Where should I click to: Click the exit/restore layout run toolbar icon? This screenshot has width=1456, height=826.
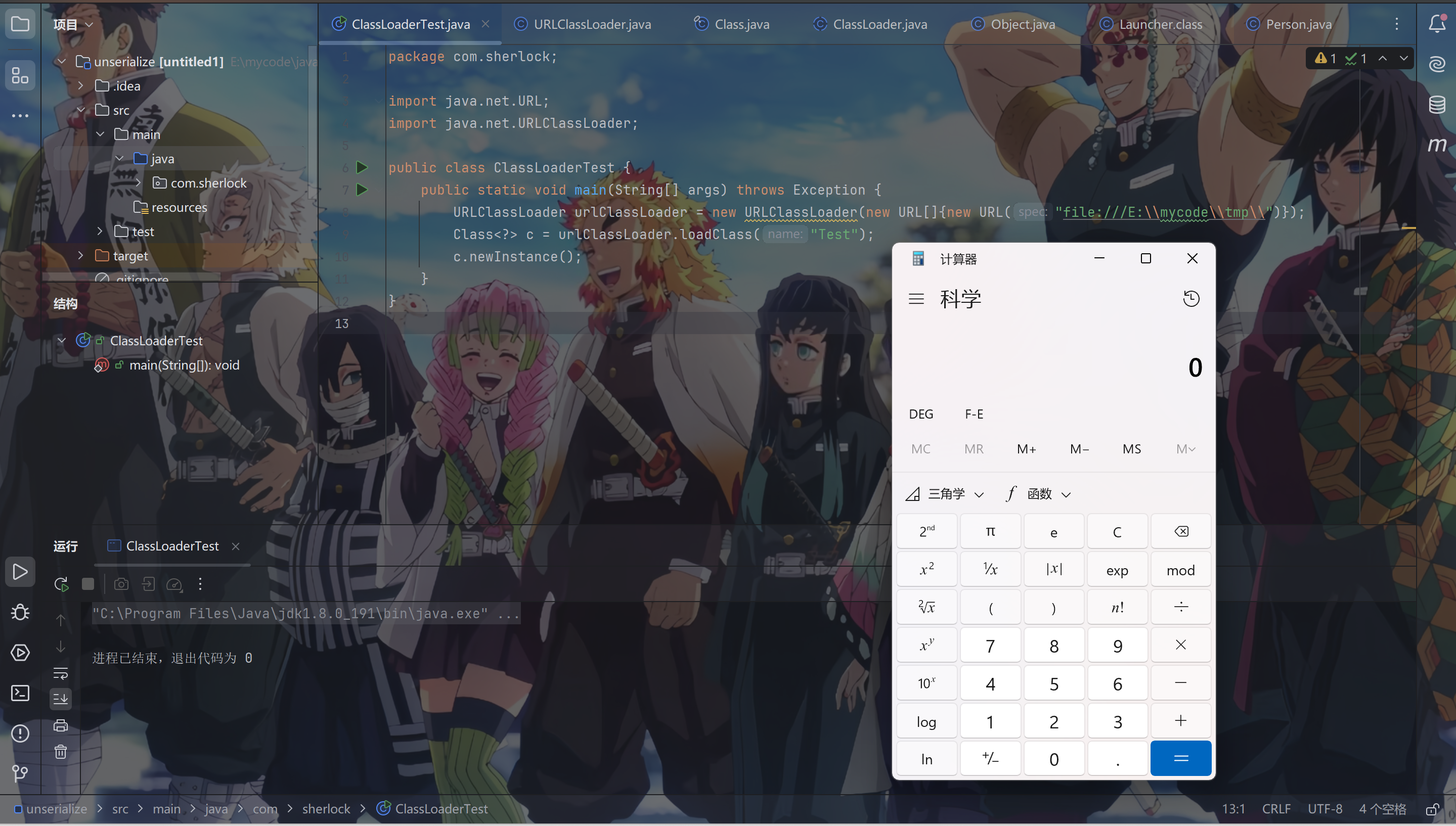(148, 584)
